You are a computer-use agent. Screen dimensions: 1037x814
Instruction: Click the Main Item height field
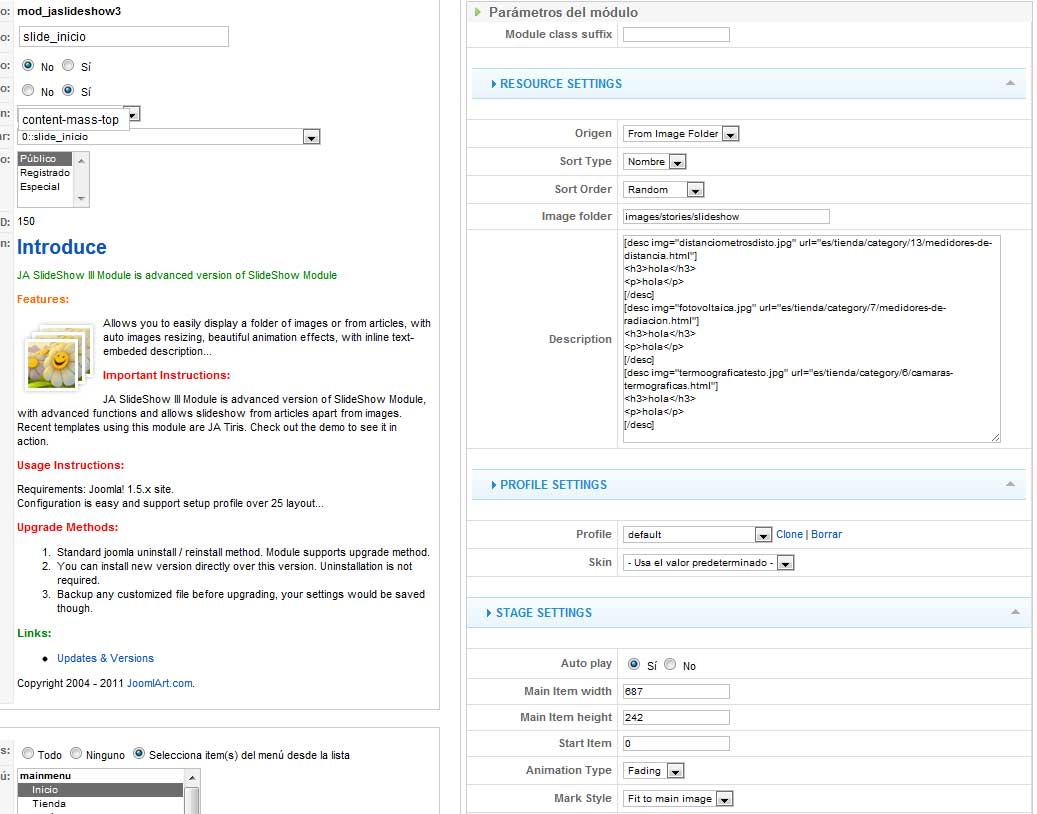point(676,717)
